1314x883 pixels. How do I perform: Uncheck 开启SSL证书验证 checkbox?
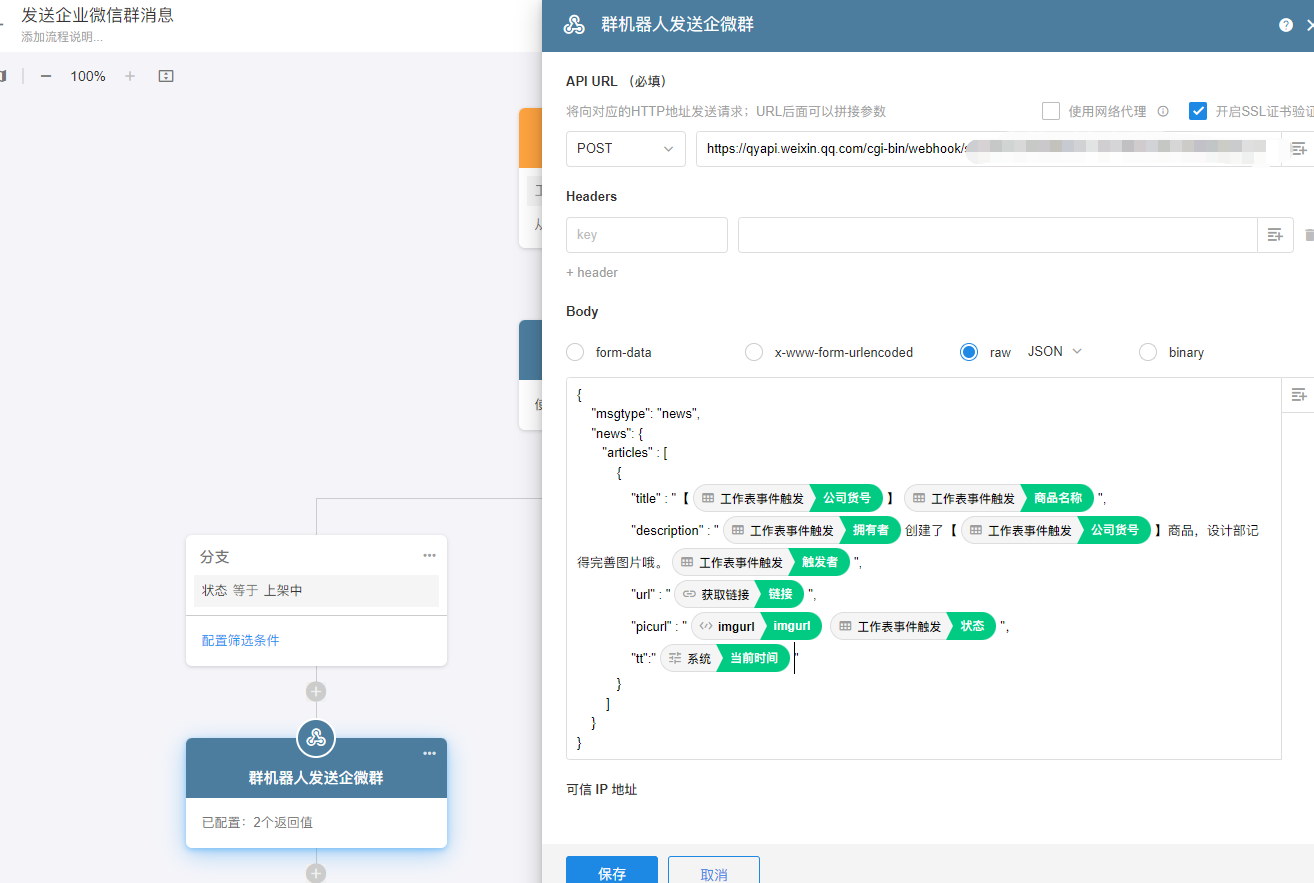click(1197, 111)
